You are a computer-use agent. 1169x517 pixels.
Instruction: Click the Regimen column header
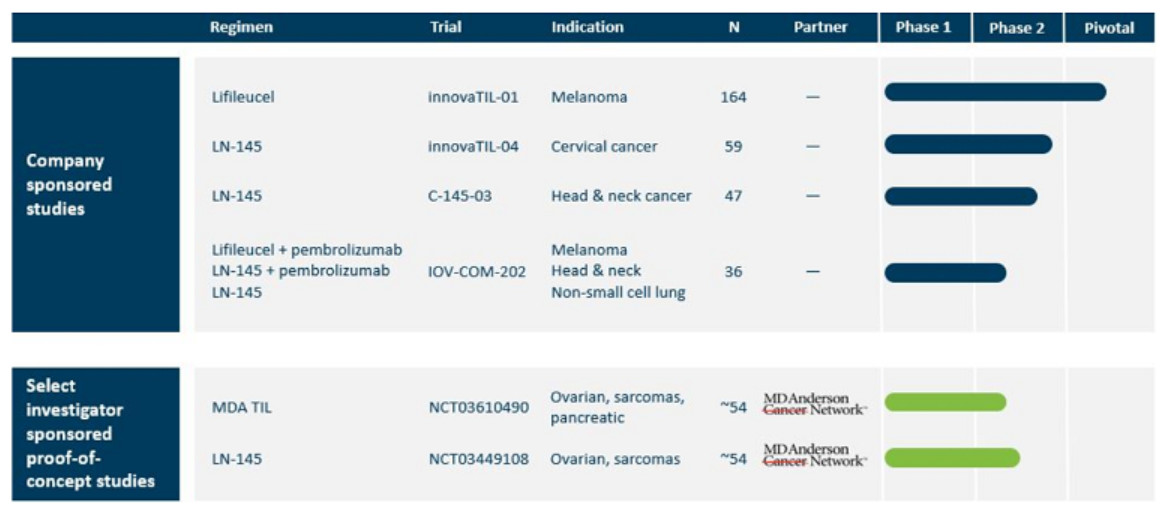point(242,28)
